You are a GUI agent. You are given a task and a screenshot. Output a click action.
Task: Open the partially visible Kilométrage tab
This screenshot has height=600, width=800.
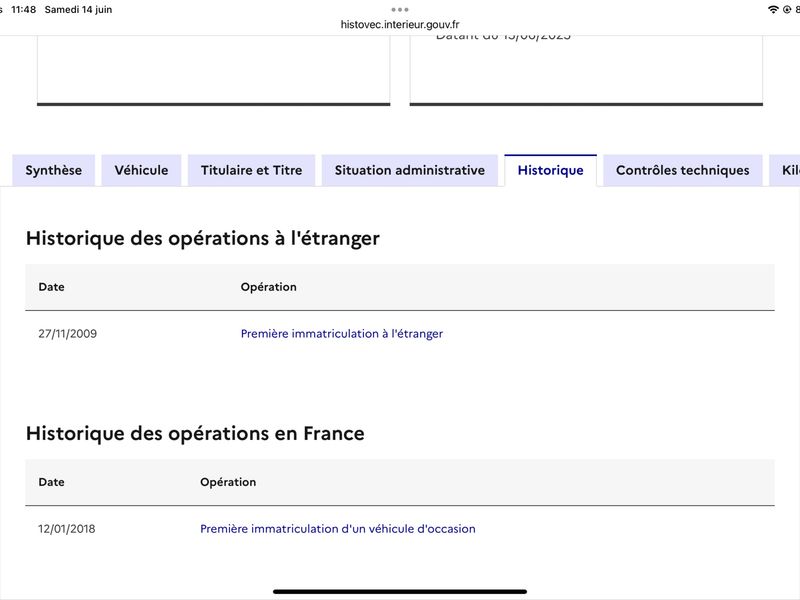(x=785, y=170)
